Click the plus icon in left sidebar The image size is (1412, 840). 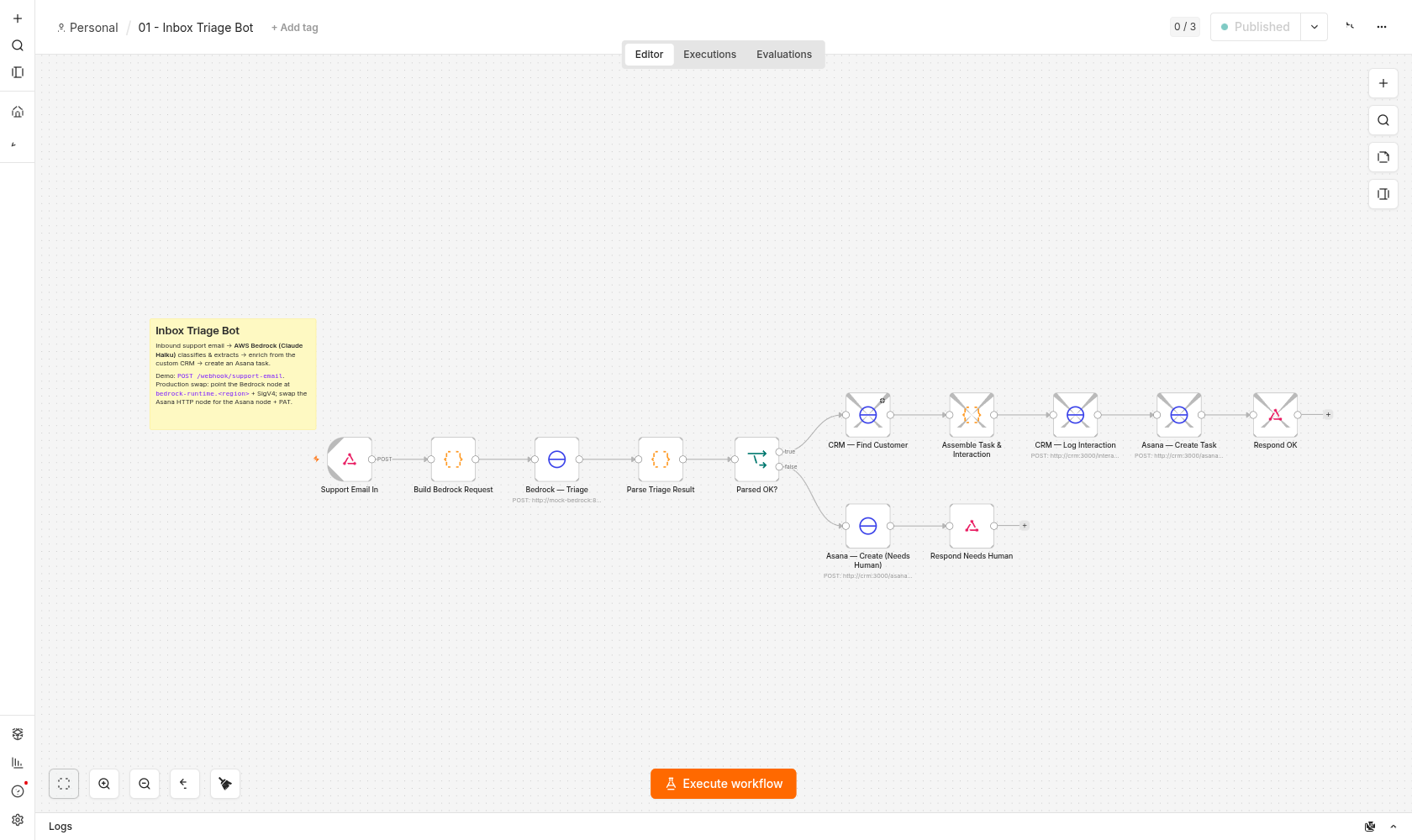click(18, 18)
